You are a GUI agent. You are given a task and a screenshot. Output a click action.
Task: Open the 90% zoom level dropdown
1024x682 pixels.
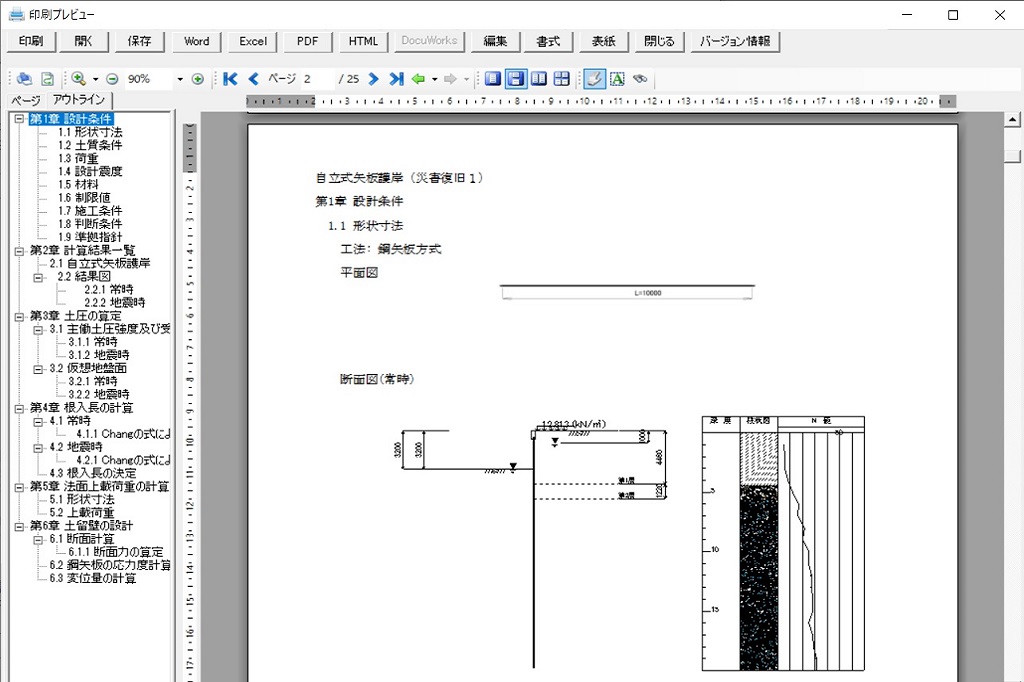[x=180, y=79]
